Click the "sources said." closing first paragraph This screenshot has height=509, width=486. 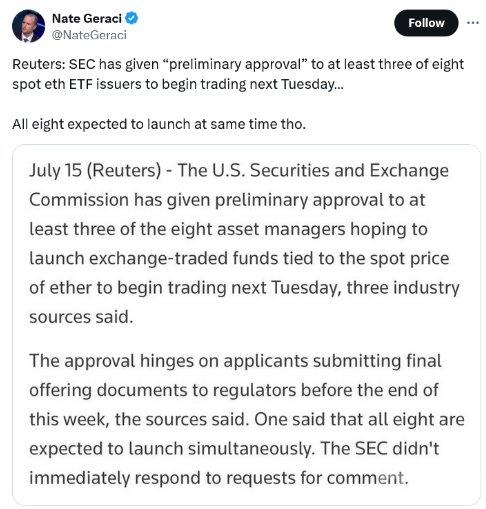pos(81,317)
